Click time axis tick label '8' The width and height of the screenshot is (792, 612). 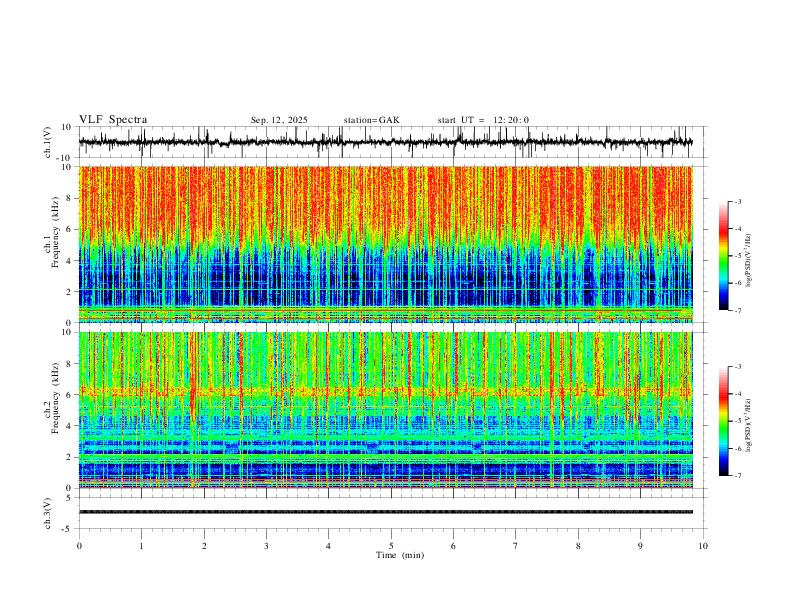click(578, 546)
